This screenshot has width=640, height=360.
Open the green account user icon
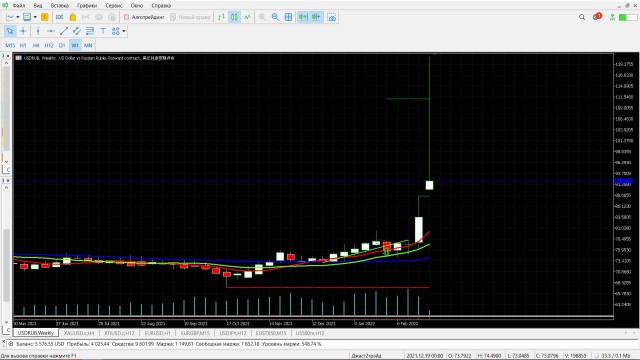coord(612,17)
